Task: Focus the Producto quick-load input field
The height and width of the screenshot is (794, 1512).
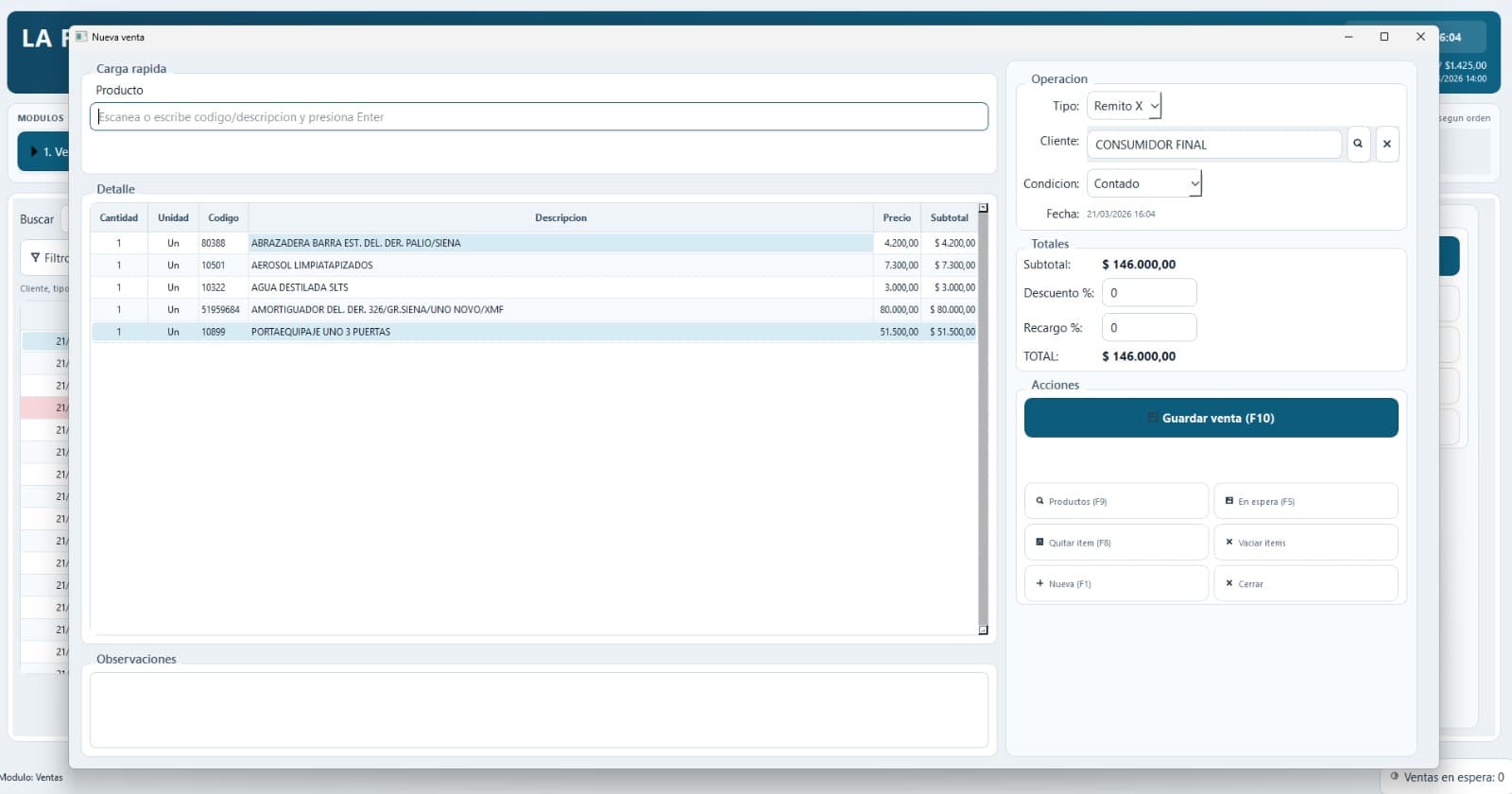Action: [539, 117]
